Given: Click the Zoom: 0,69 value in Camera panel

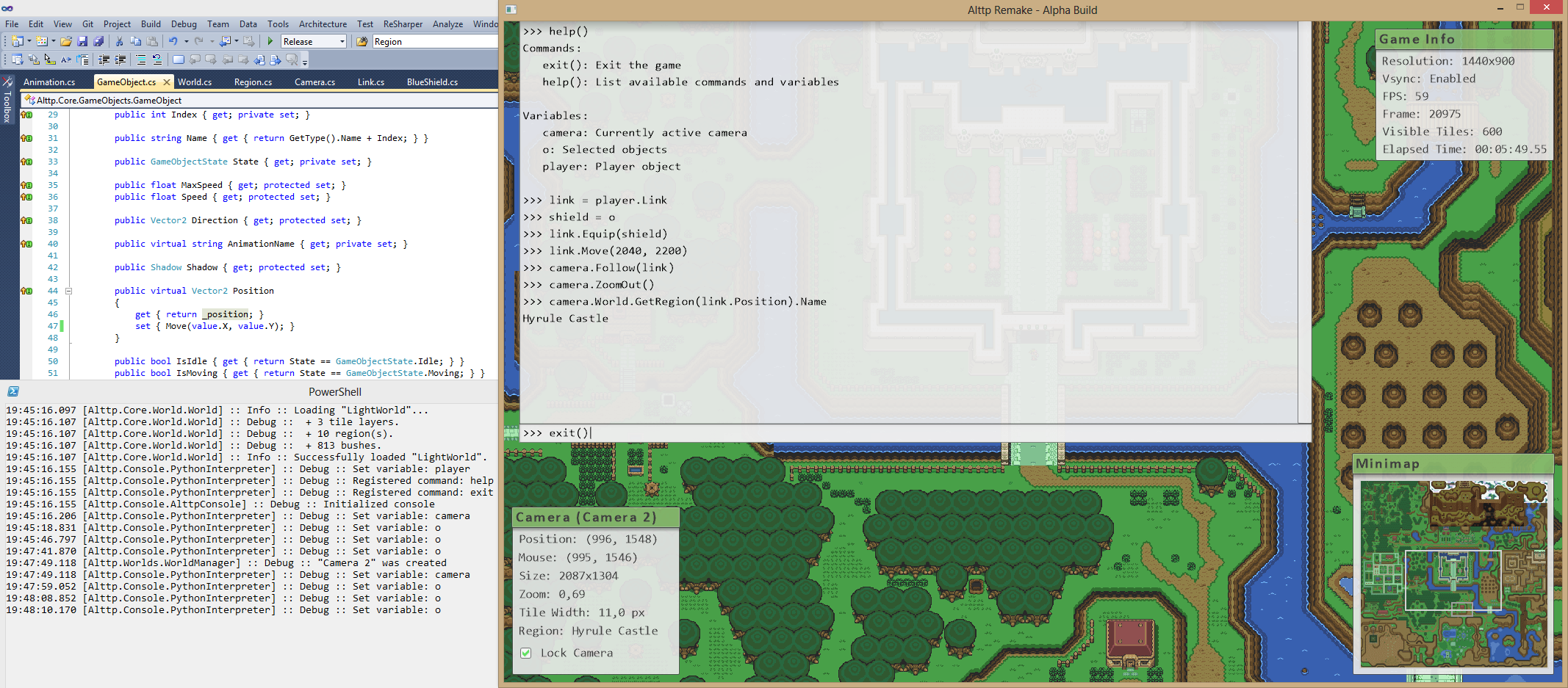Looking at the screenshot, I should 552,594.
